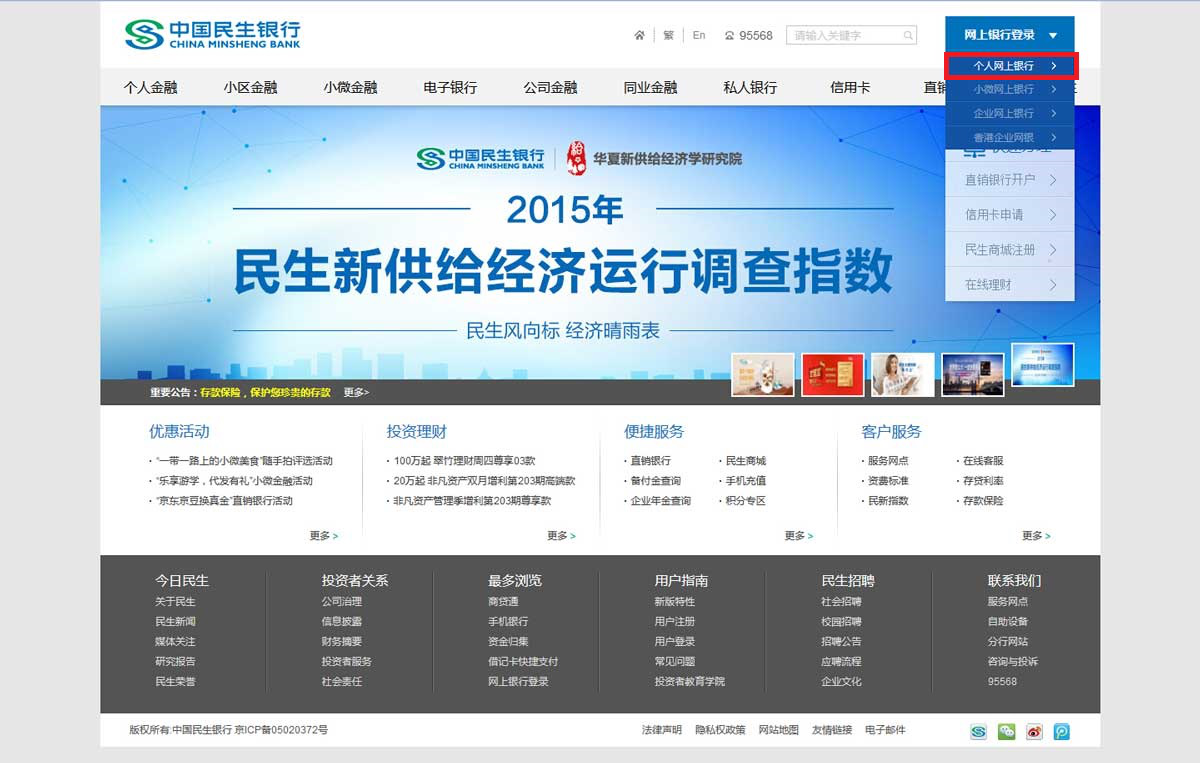Open 民生商城注册 quick link
This screenshot has width=1200, height=763.
point(1010,250)
